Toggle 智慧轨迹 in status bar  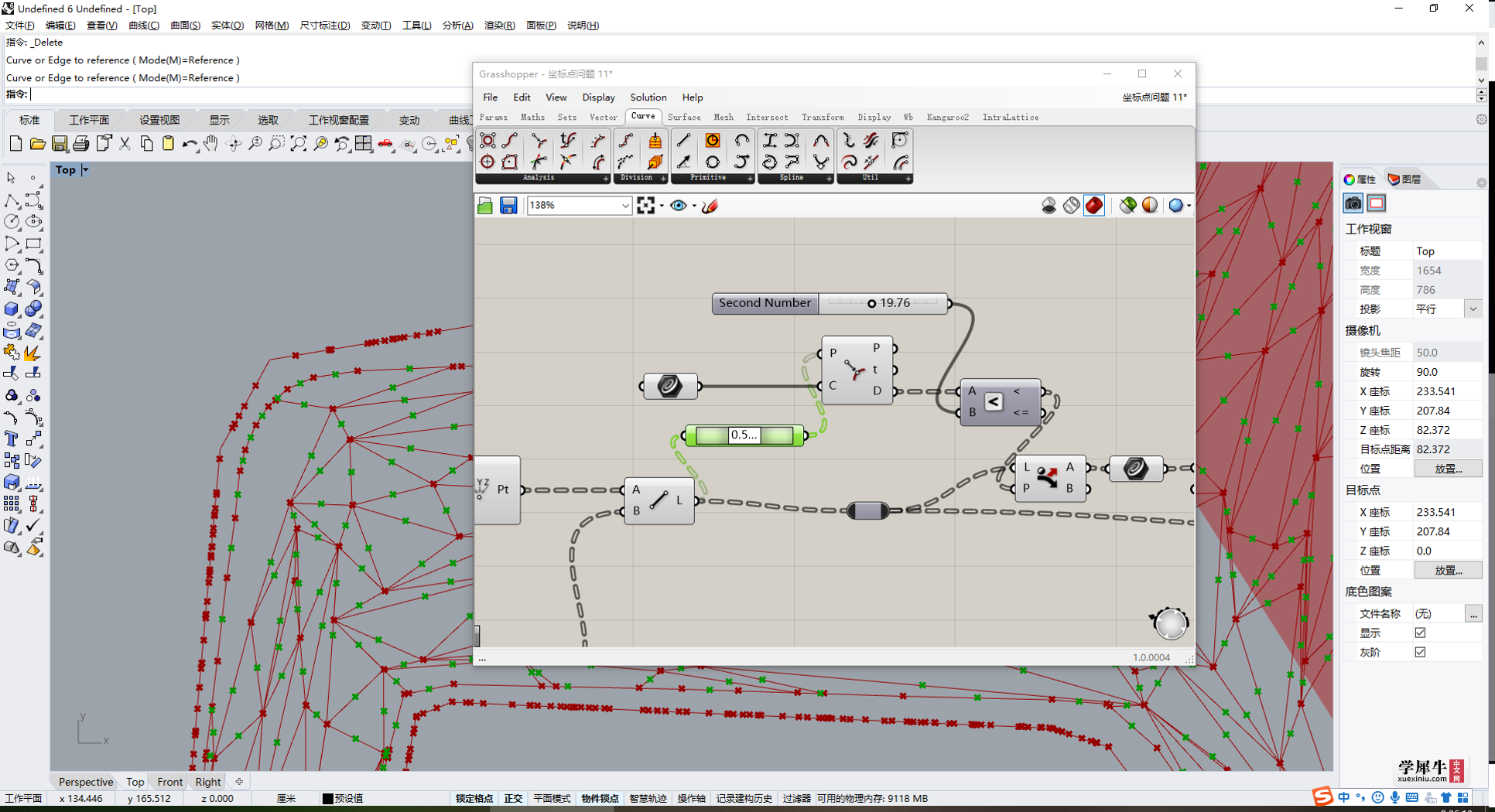(648, 798)
